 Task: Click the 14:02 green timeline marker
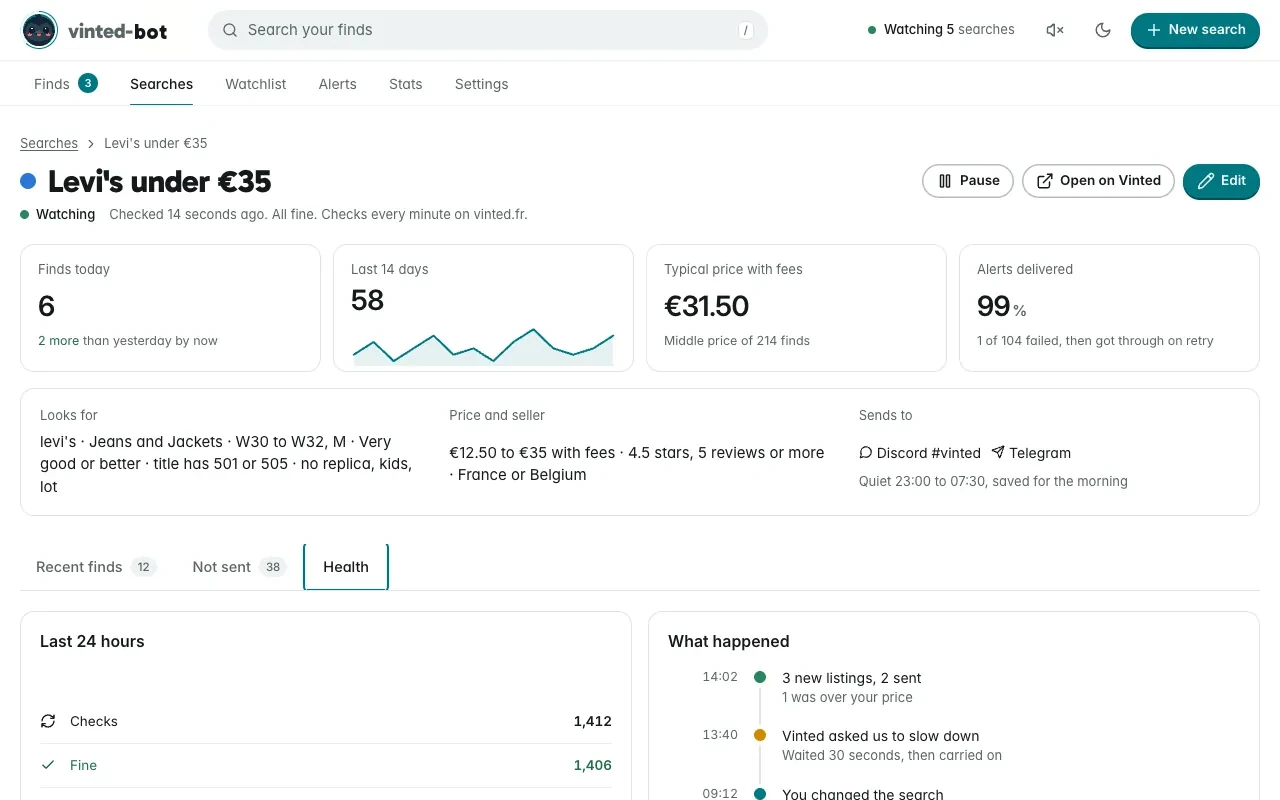tap(760, 677)
